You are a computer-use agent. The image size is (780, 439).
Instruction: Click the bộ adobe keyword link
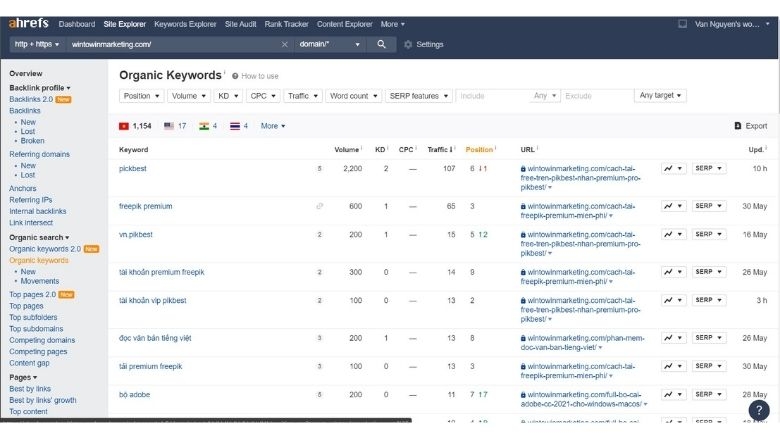click(x=134, y=394)
